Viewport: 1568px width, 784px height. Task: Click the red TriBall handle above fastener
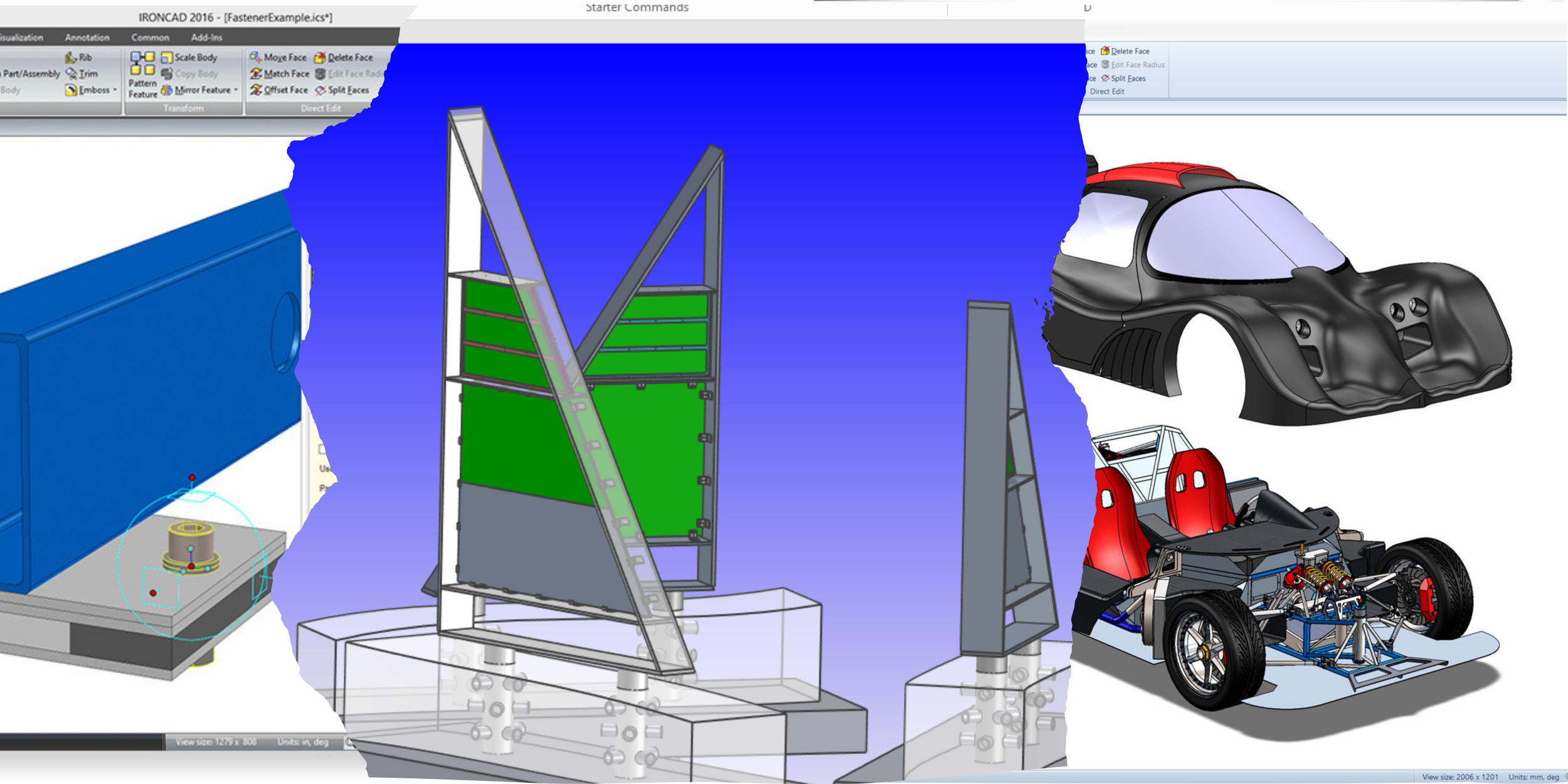point(192,478)
